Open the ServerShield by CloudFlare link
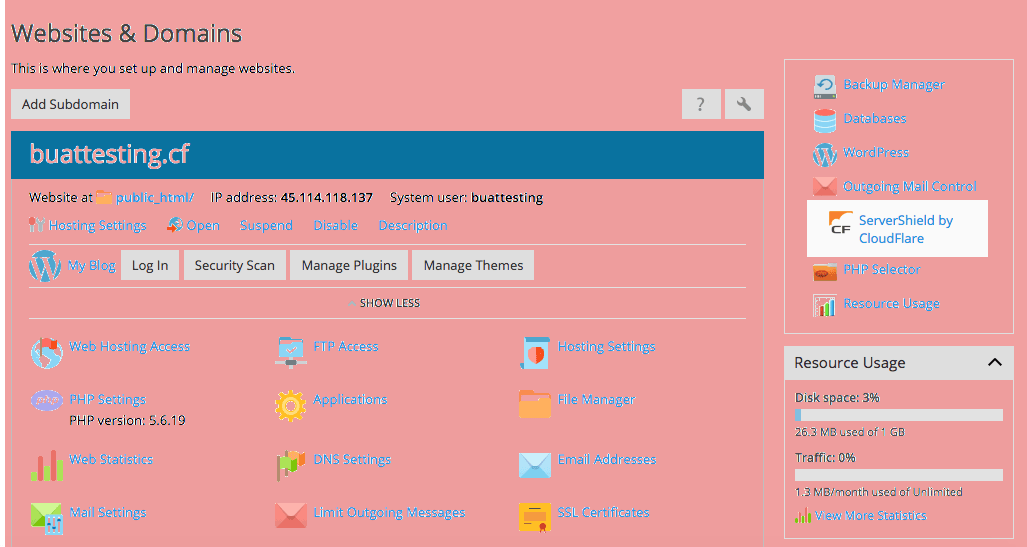1027x547 pixels. tap(905, 229)
